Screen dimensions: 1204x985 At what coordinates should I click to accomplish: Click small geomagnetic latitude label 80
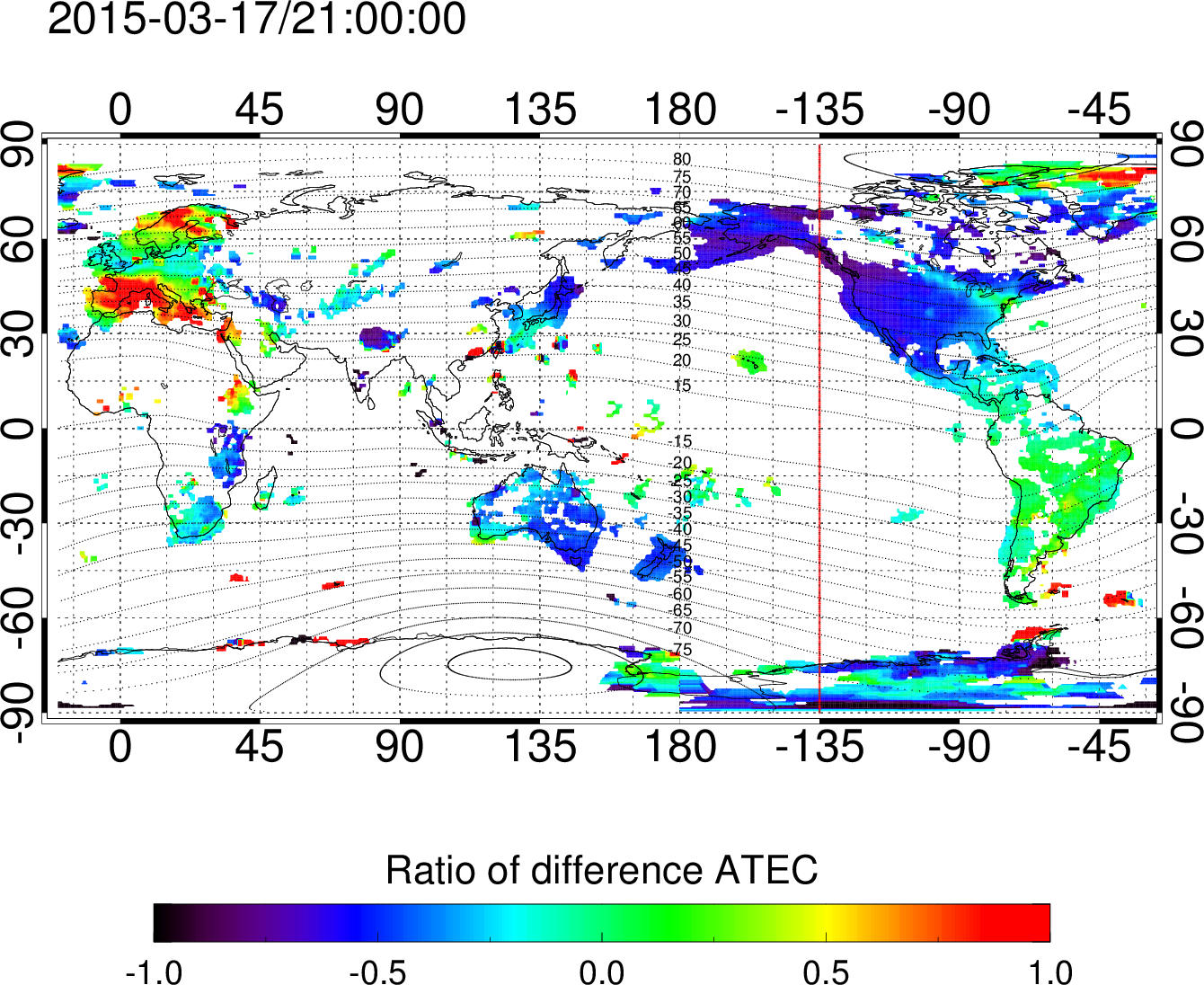682,160
